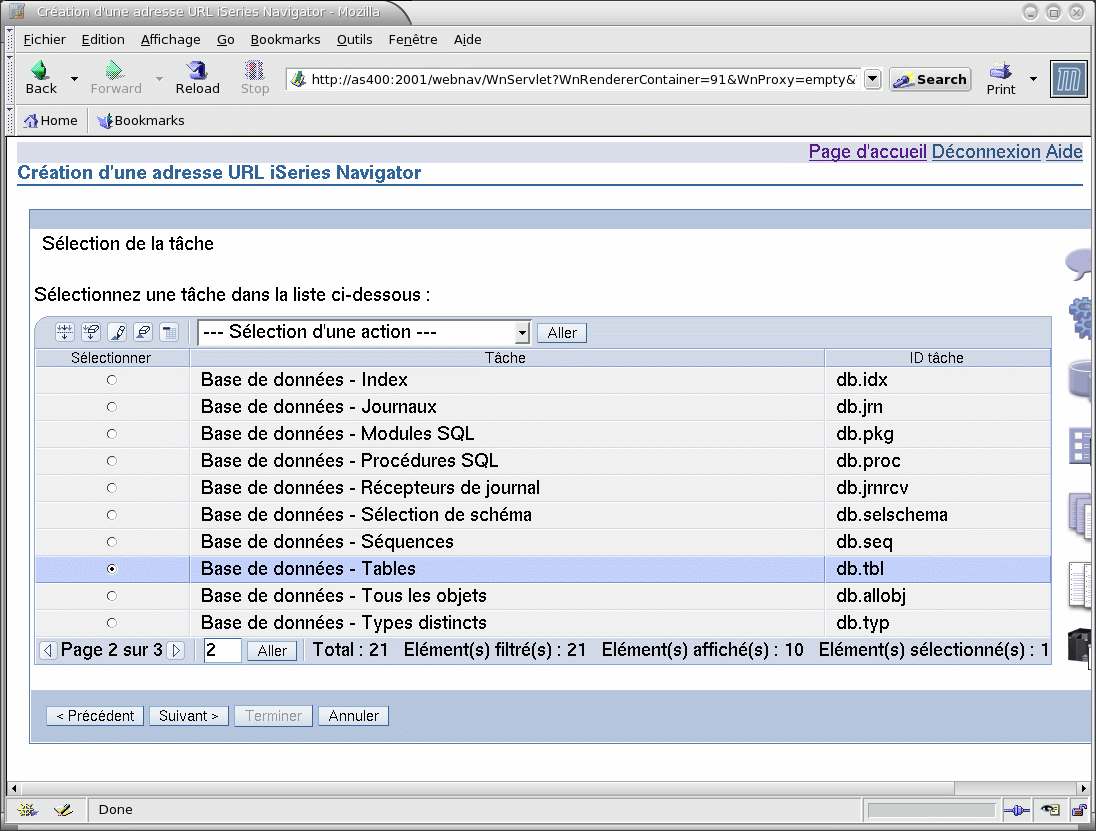
Task: Click the 'deselect all' table toolbar icon
Action: click(91, 332)
